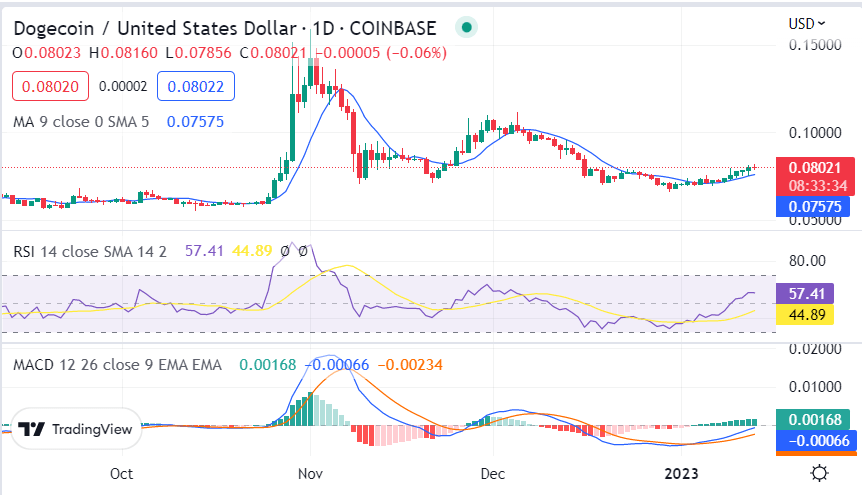Click the red 0.08021 current price axis label
This screenshot has width=862, height=495.
819,169
